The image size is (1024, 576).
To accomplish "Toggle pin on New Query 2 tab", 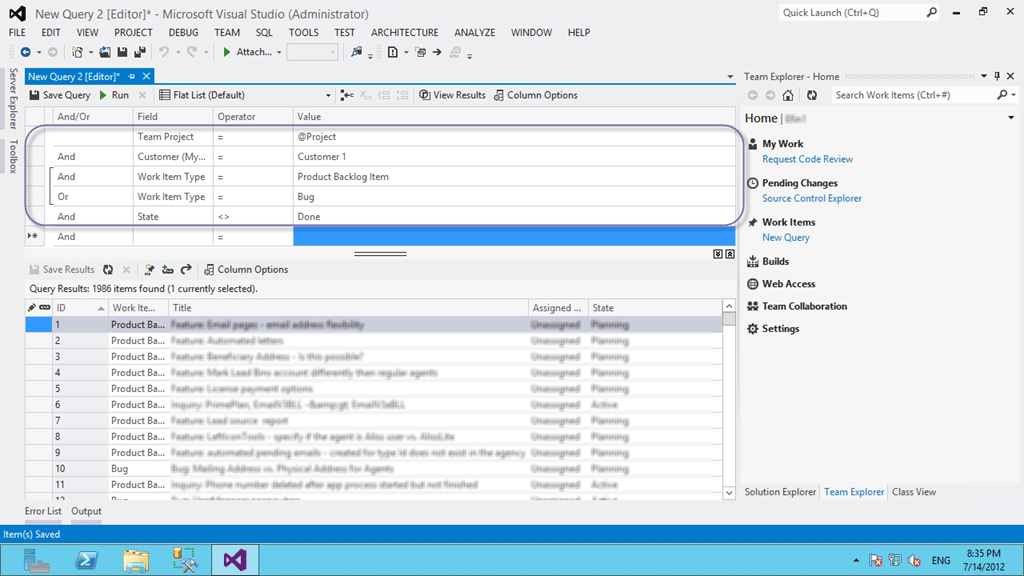I will point(132,76).
